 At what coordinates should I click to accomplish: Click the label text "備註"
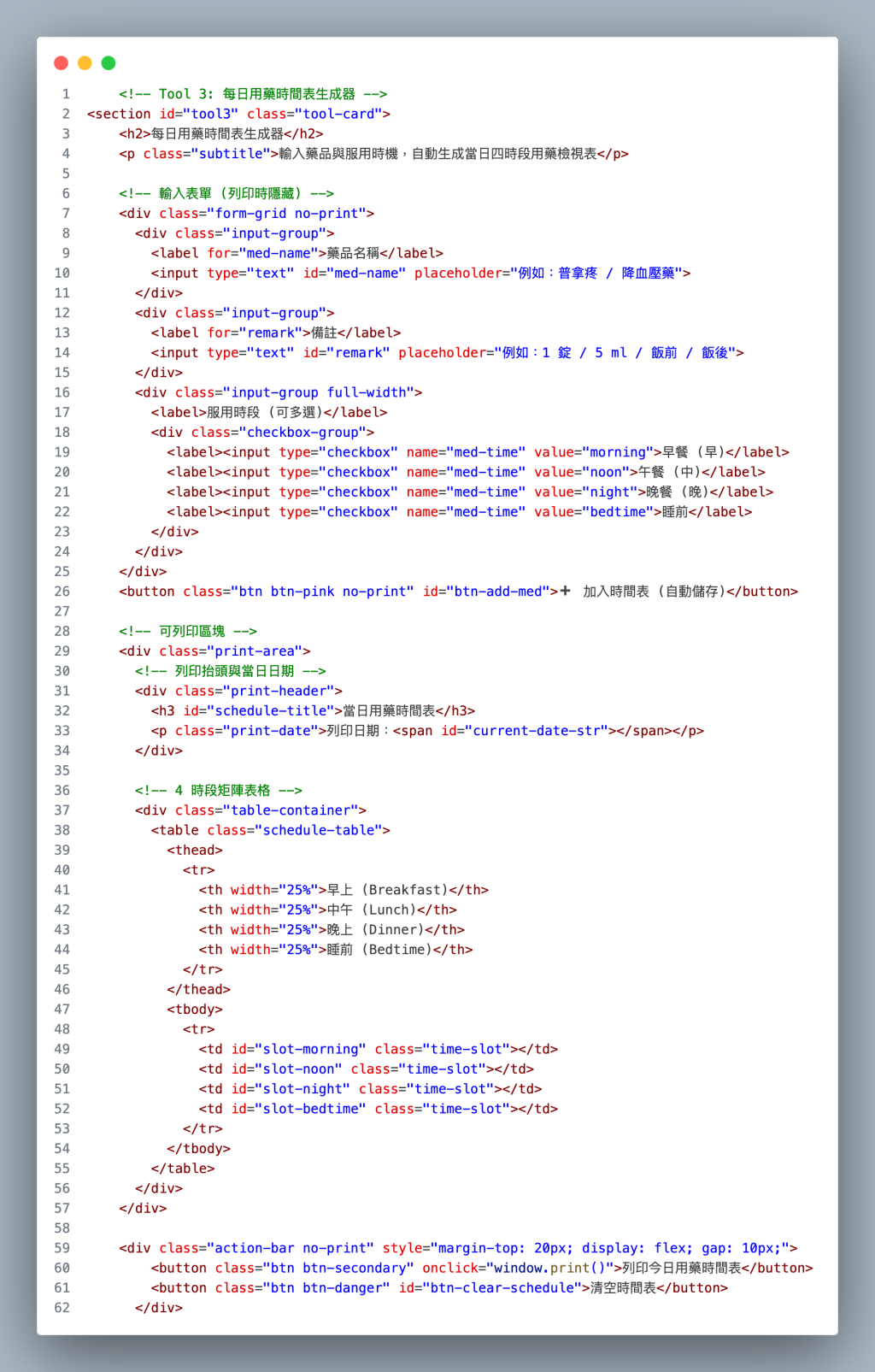coord(325,333)
